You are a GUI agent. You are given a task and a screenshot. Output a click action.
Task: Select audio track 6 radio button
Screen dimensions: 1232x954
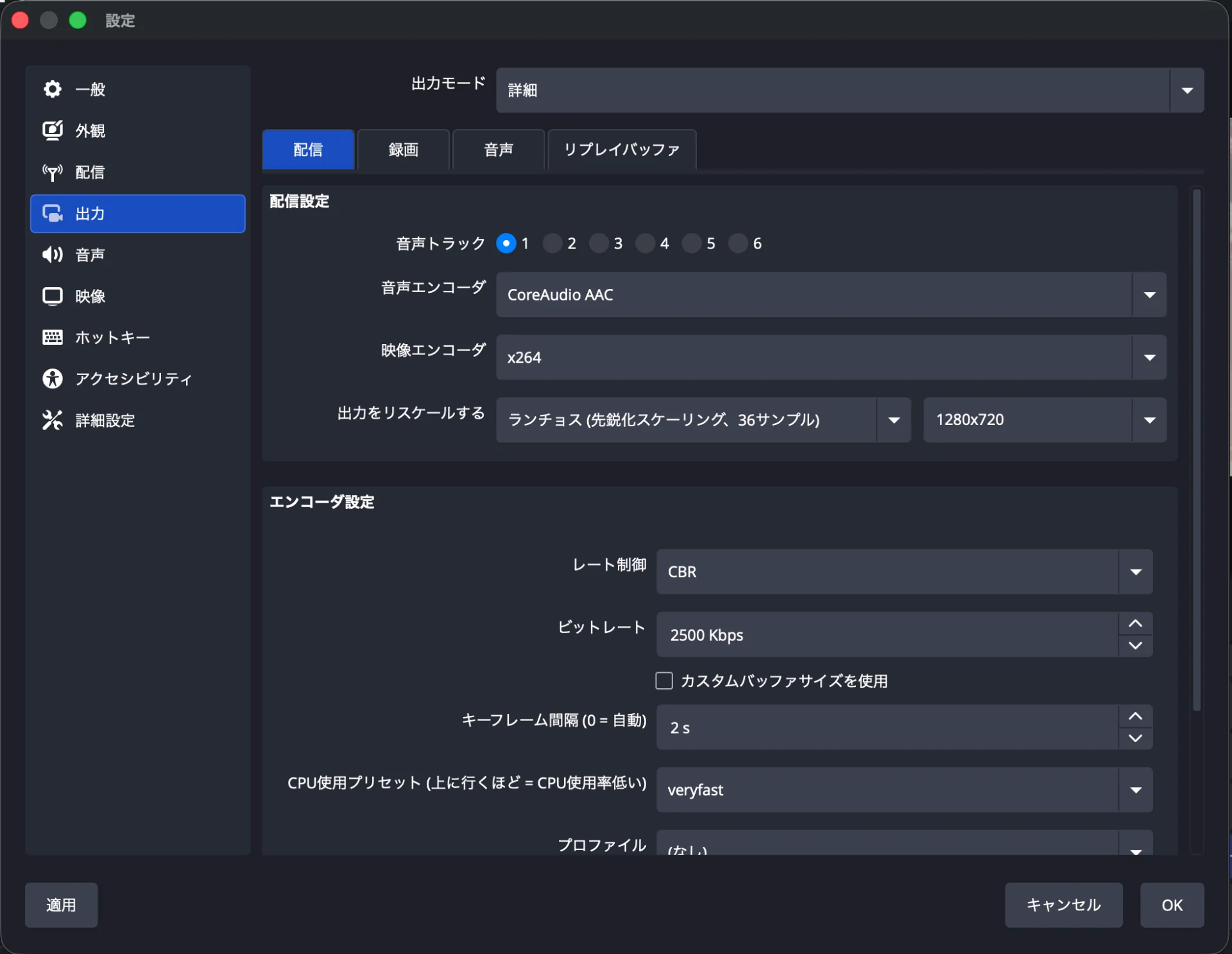(738, 243)
